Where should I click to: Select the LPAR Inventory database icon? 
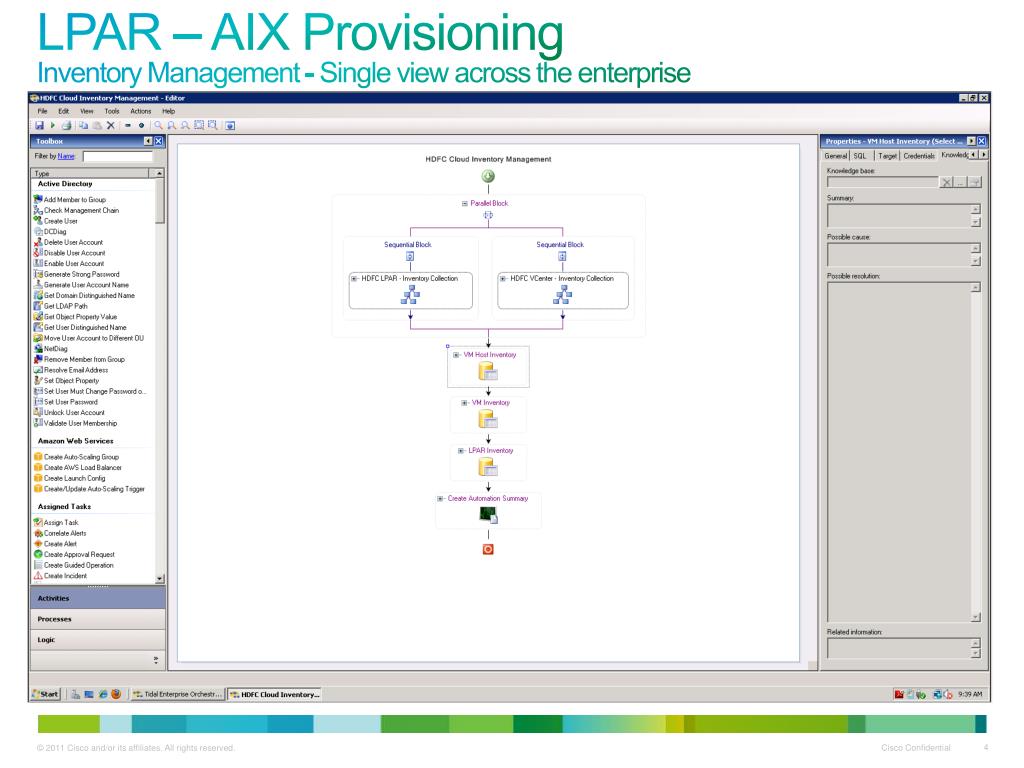tap(488, 466)
